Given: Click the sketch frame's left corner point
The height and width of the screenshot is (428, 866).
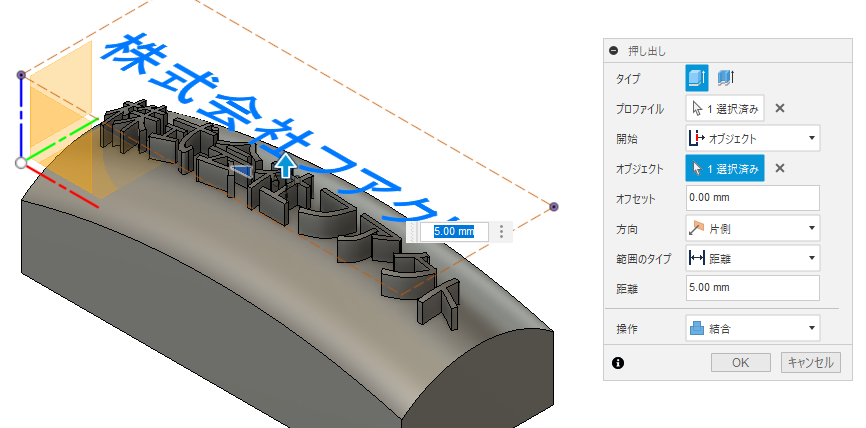Looking at the screenshot, I should click(21, 75).
